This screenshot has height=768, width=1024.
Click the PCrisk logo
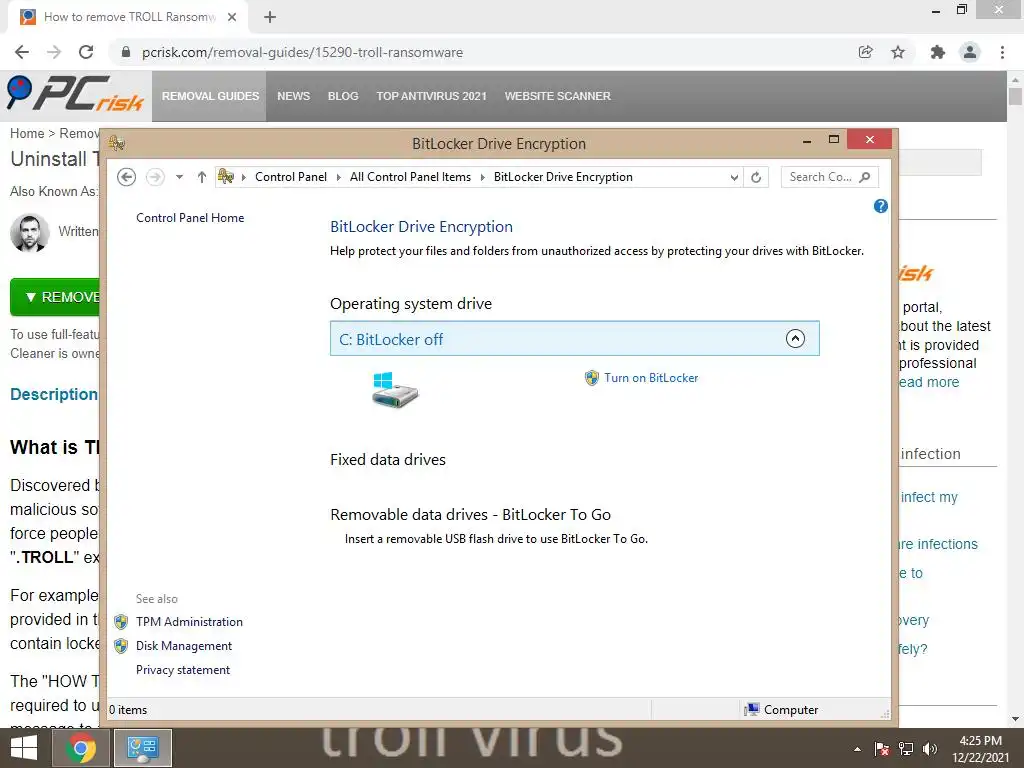tap(76, 95)
